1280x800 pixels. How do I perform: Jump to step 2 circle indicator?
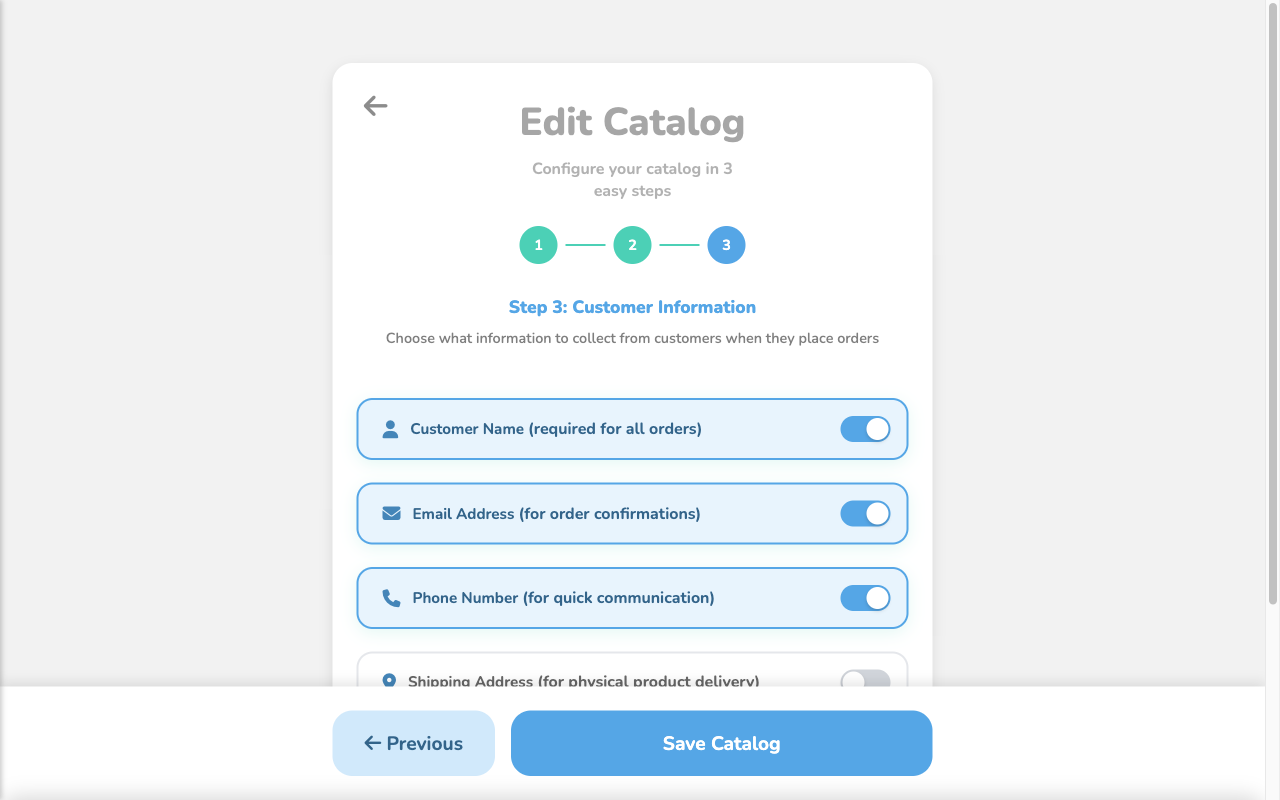[632, 245]
